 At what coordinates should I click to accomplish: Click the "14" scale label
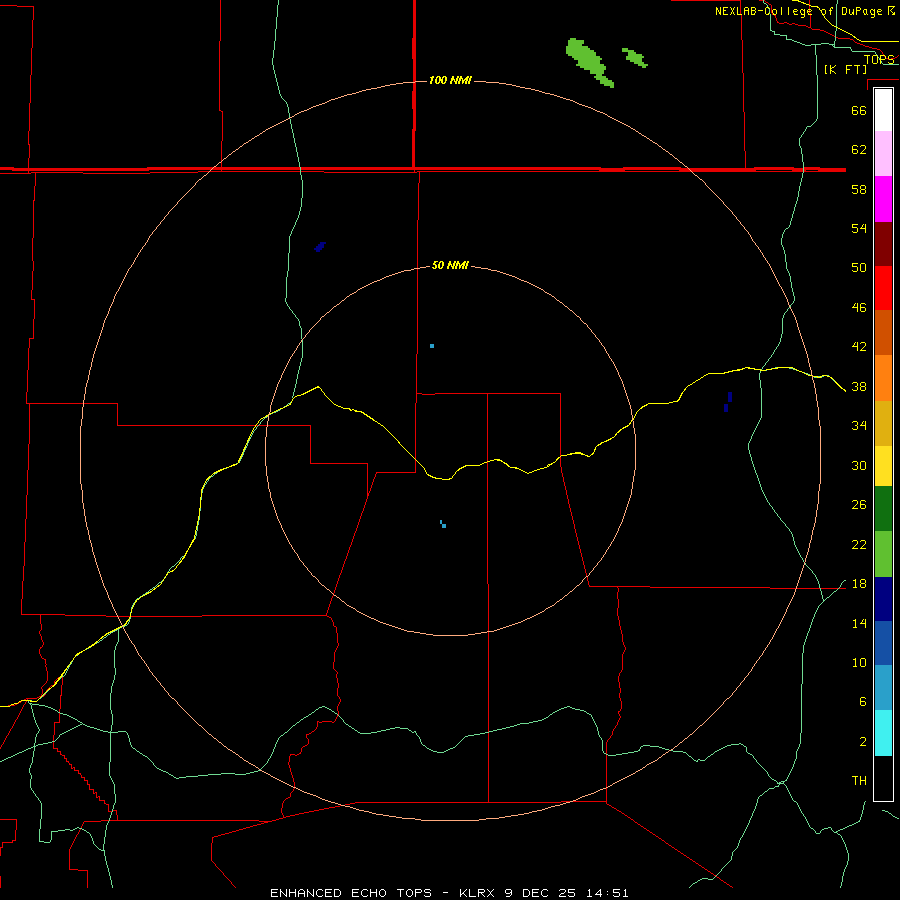[x=859, y=623]
